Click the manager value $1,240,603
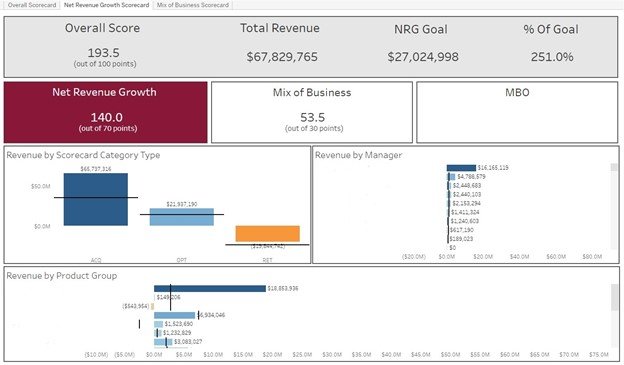Viewport: 624px width, 365px height. (x=464, y=221)
